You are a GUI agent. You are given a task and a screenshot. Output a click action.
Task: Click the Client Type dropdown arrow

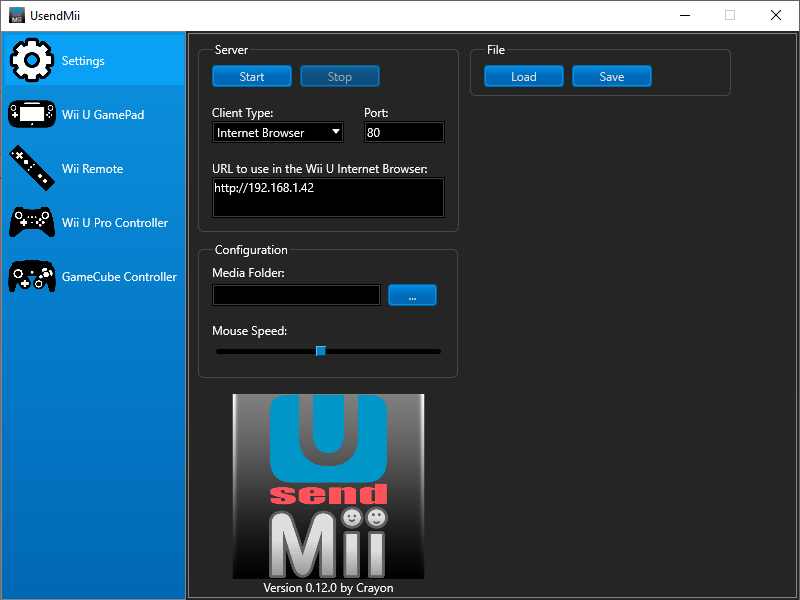tap(335, 132)
